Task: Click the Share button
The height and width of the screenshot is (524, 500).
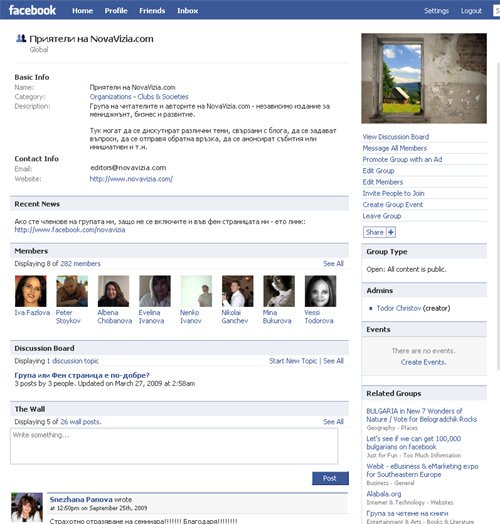Action: click(x=375, y=232)
